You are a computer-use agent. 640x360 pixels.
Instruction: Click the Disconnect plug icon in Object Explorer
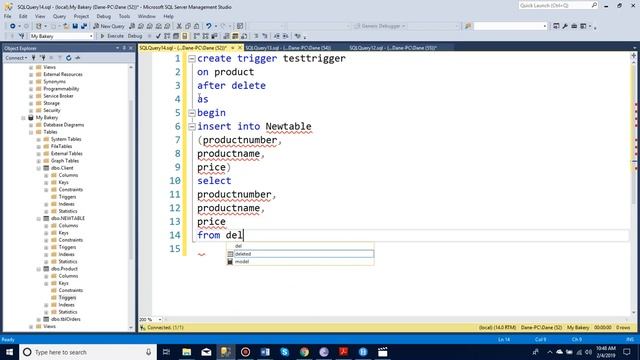tap(42, 58)
